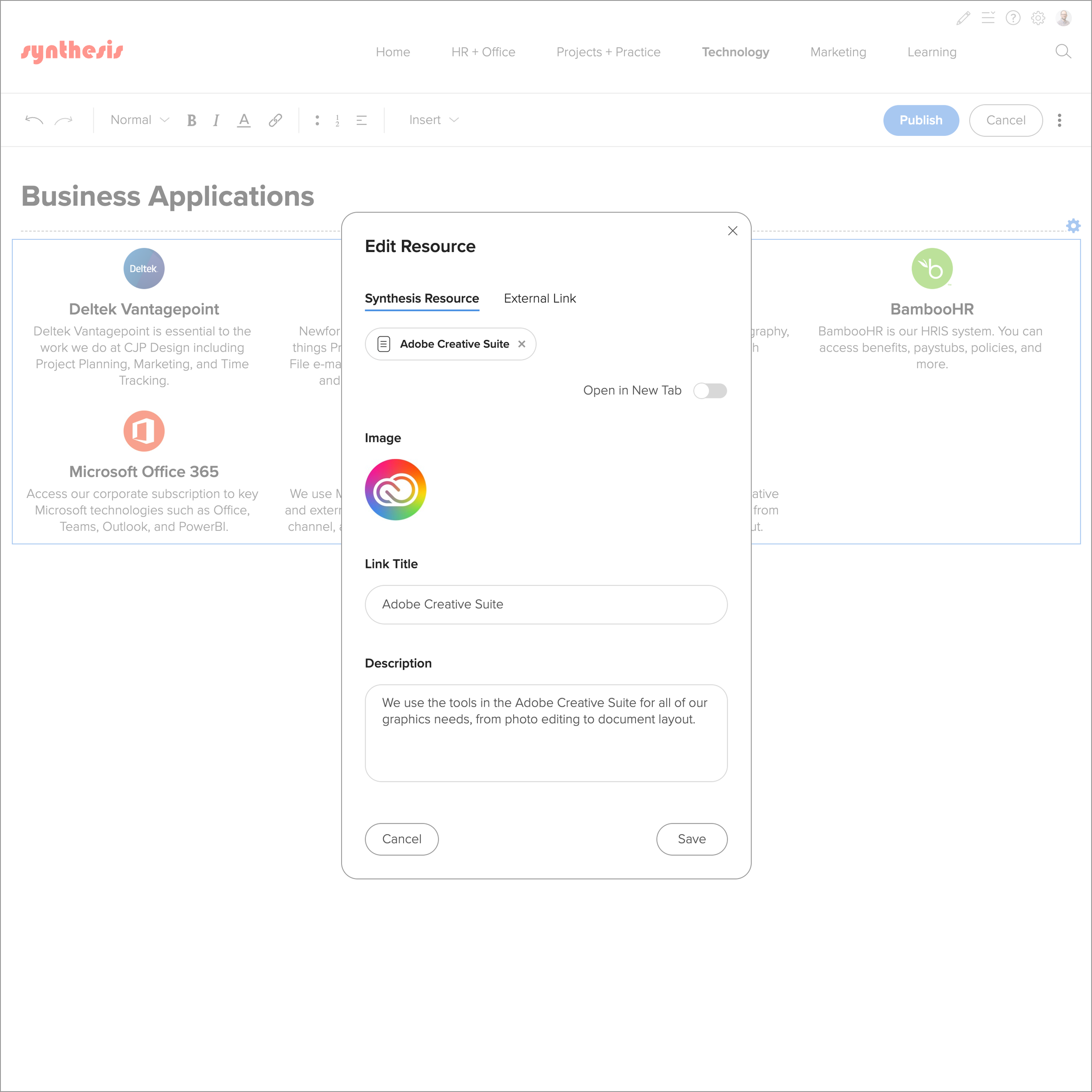Click the Adobe Creative Cloud image thumbnail
The width and height of the screenshot is (1092, 1092).
(x=395, y=490)
